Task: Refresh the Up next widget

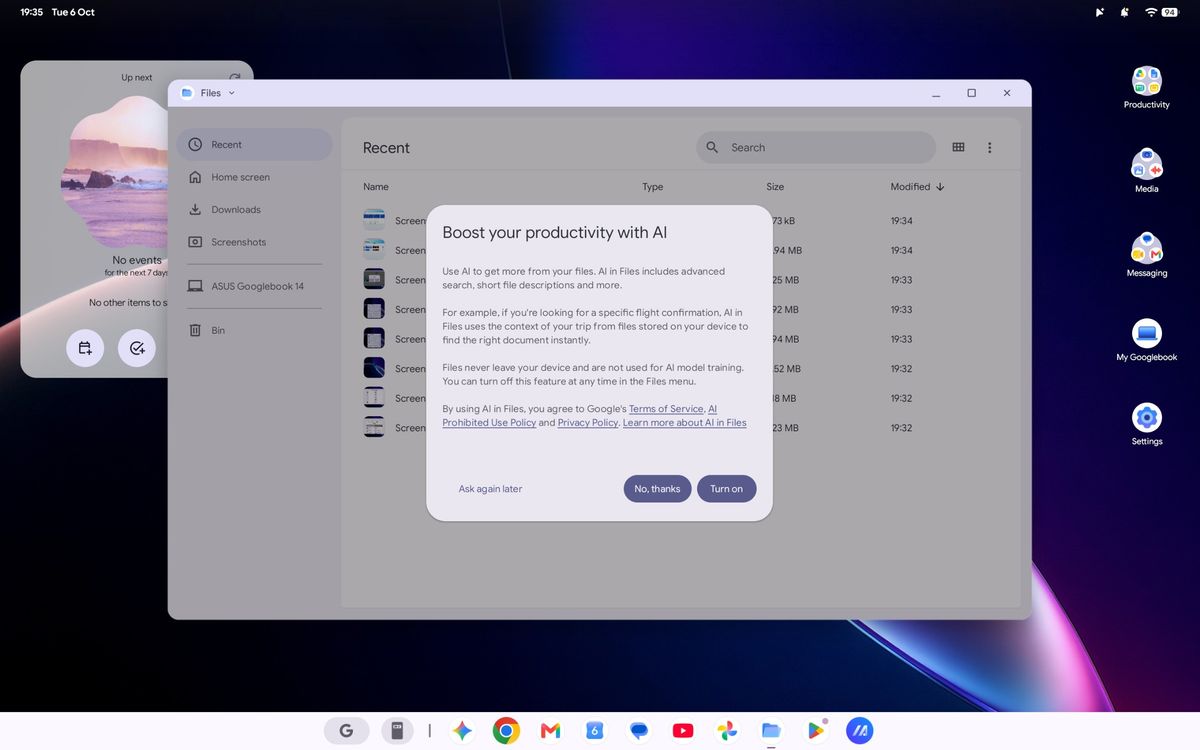Action: click(235, 77)
